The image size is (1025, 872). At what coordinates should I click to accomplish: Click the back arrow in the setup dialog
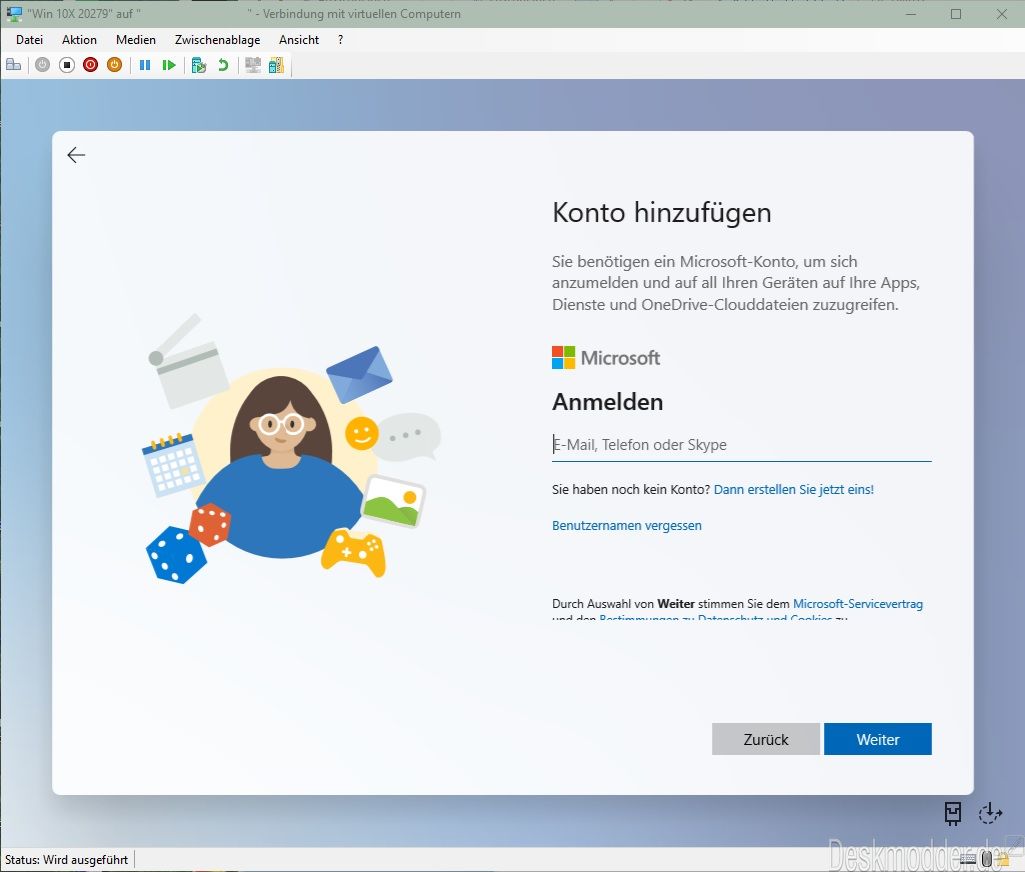76,155
